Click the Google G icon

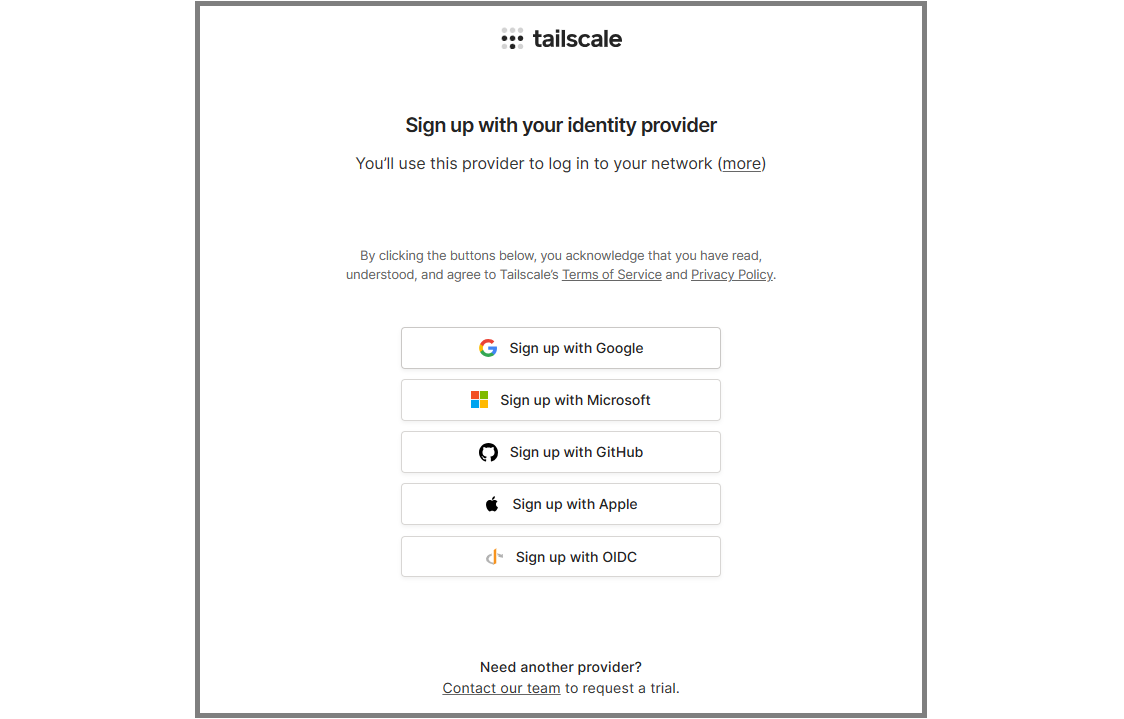[x=488, y=348]
